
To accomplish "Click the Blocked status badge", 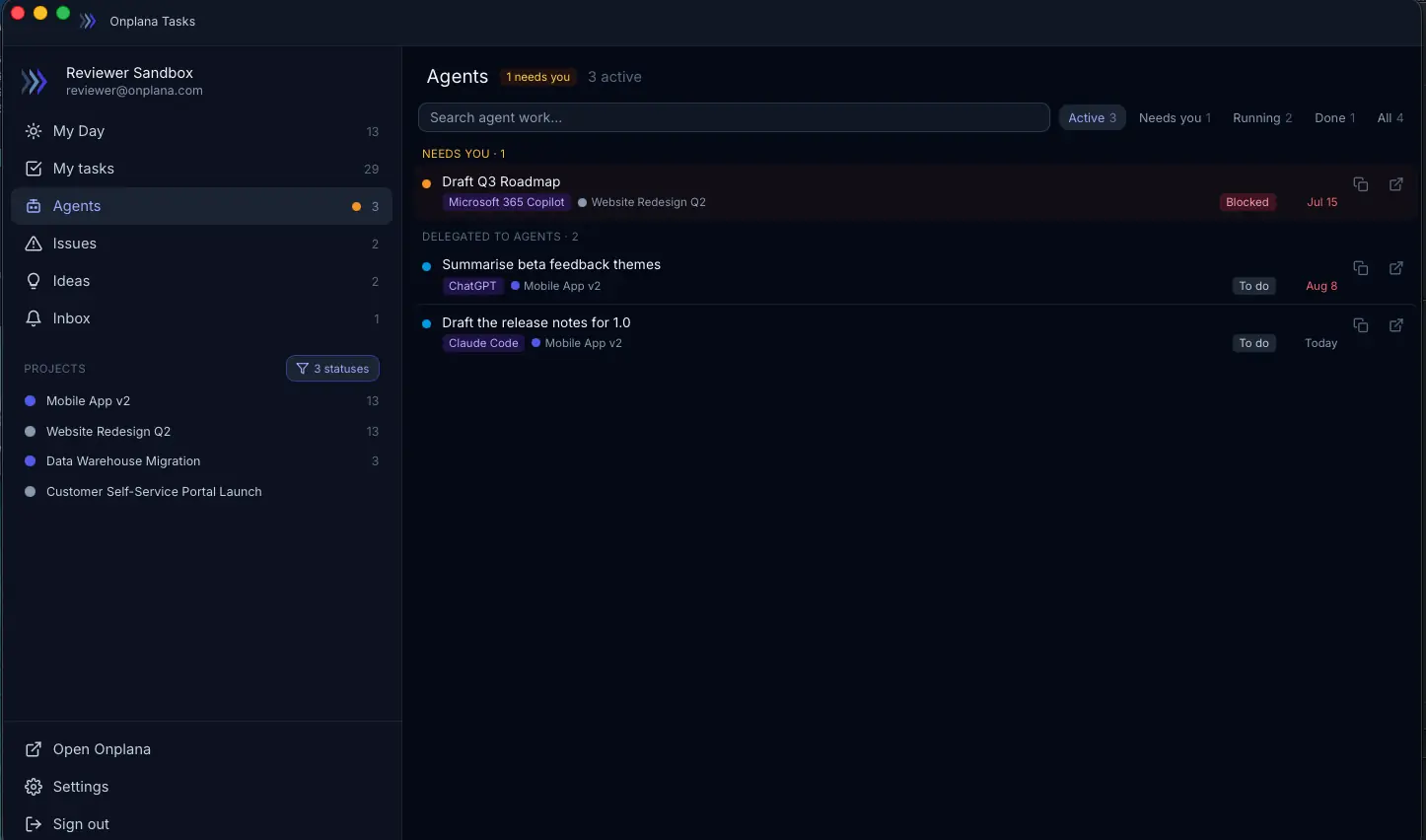I will point(1248,202).
